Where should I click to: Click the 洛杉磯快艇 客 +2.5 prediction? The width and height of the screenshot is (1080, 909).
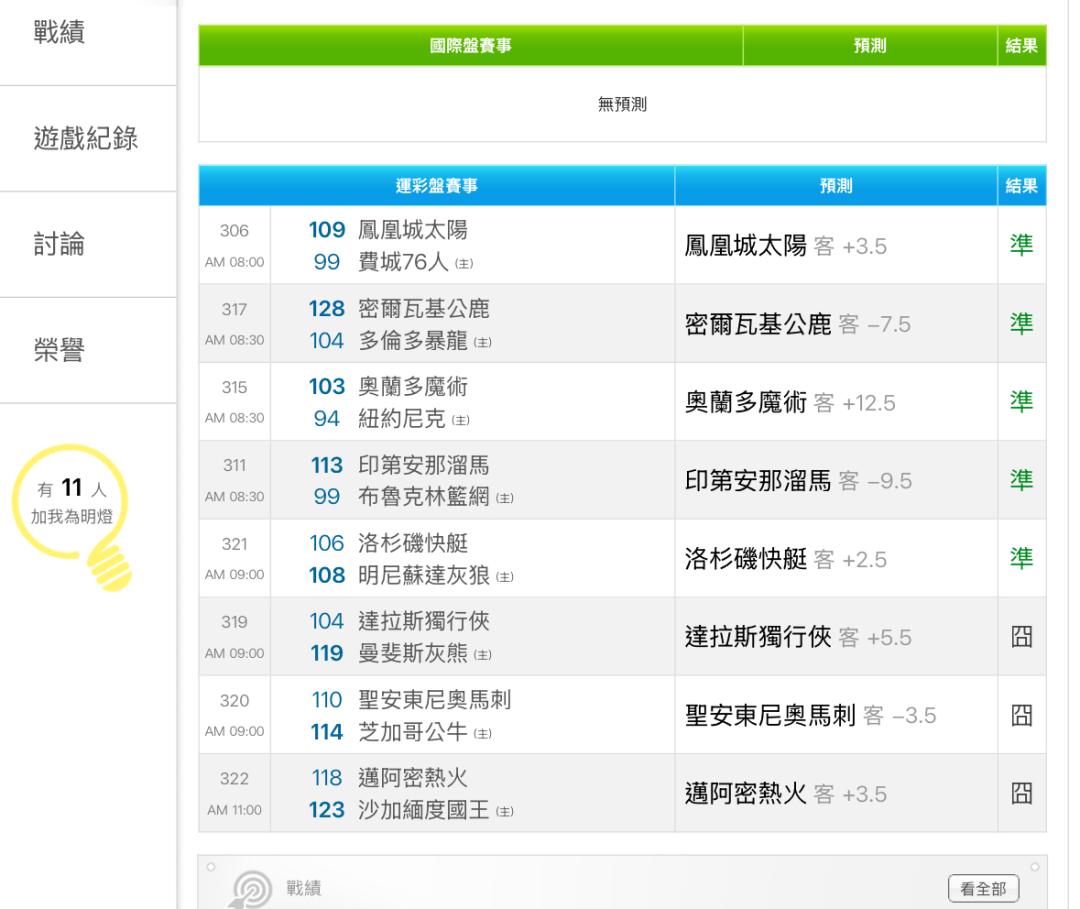pos(786,558)
